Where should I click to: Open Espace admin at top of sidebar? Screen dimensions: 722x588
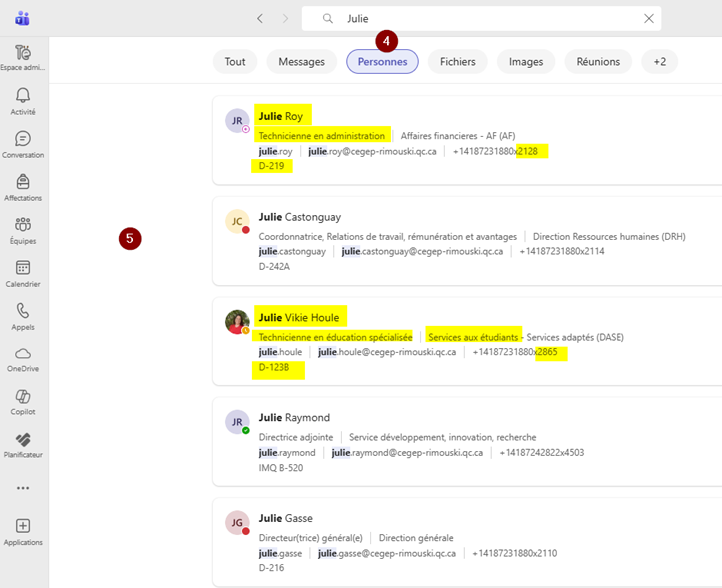[x=23, y=57]
